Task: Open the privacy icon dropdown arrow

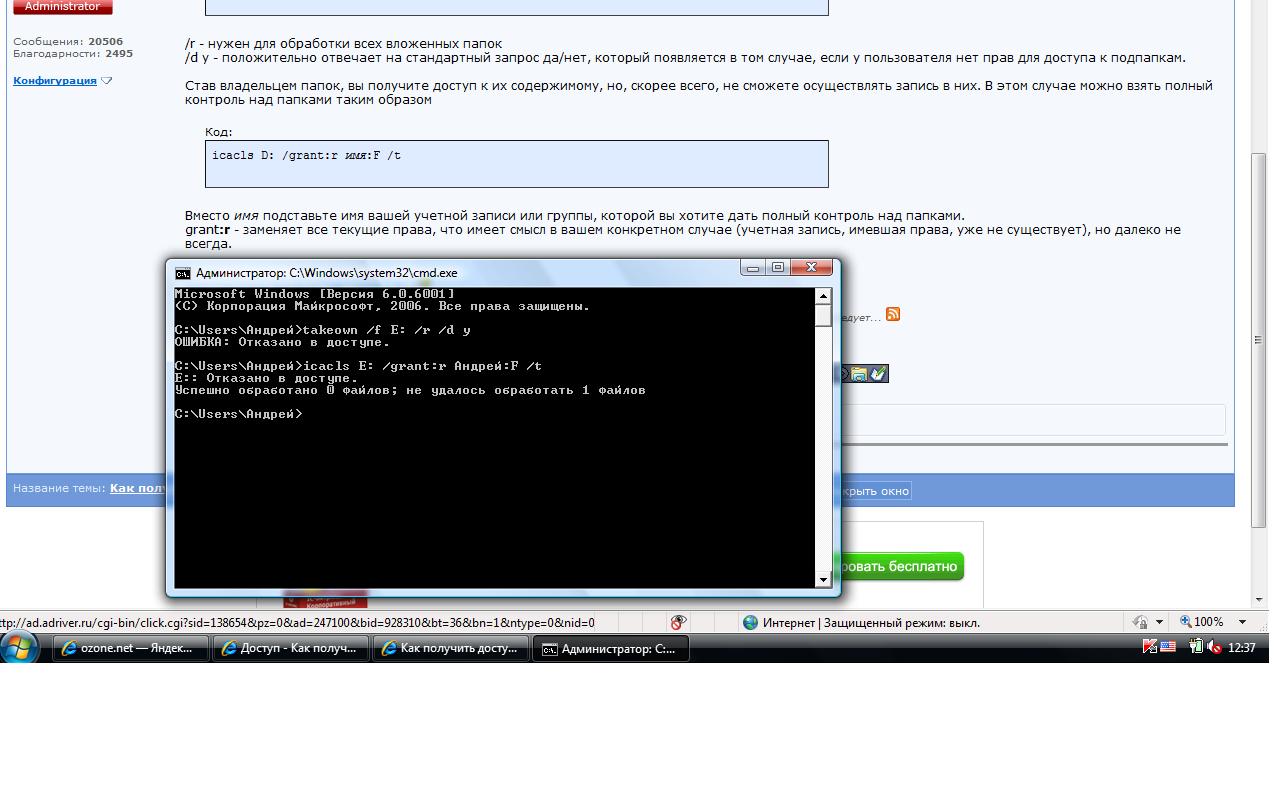Action: point(1159,622)
